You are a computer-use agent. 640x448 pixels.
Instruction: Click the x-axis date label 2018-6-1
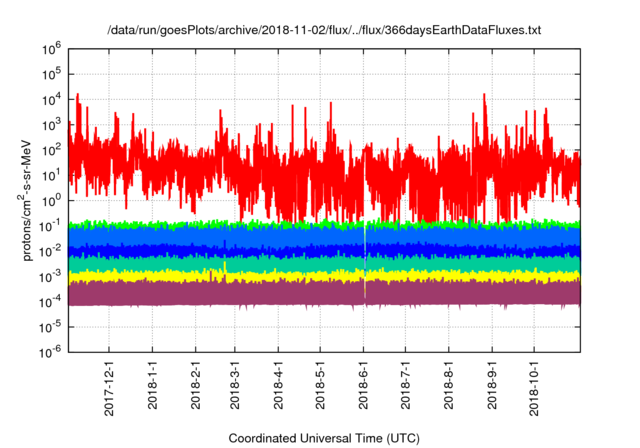(363, 384)
